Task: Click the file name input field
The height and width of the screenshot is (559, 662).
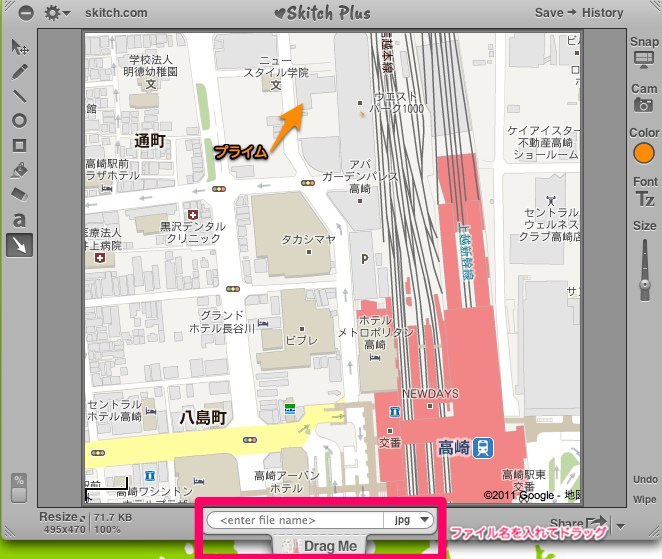Action: [296, 520]
